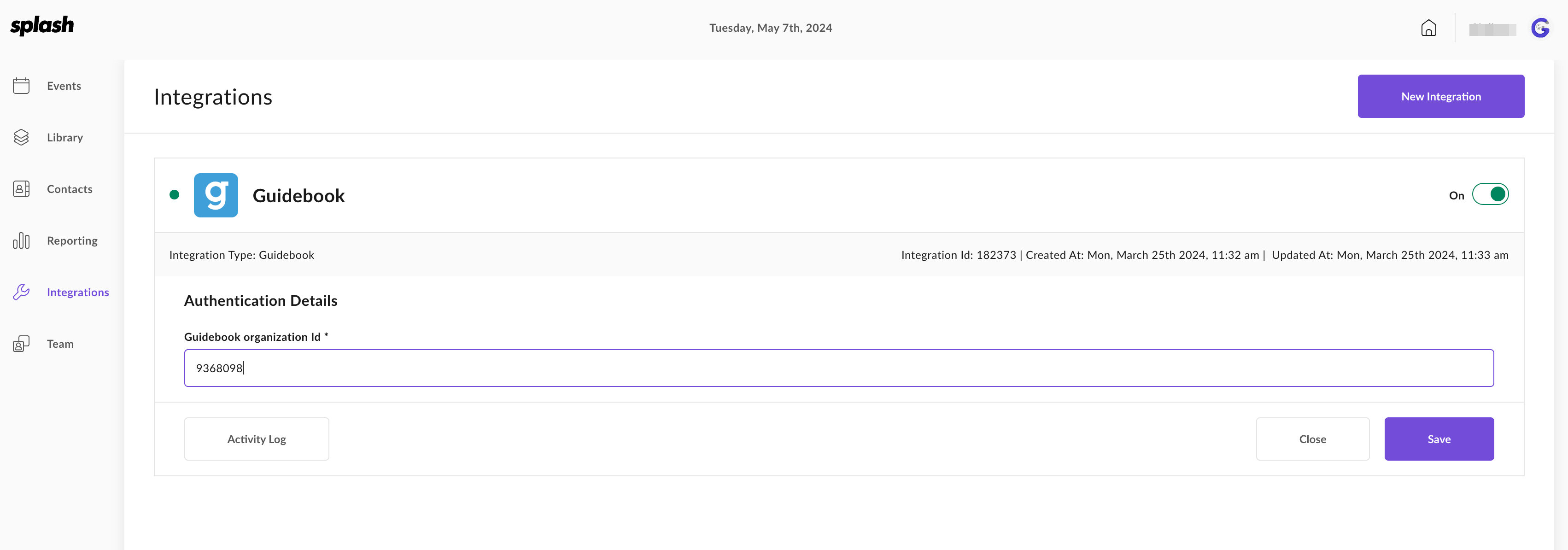Click the Integrations page heading

pos(213,97)
